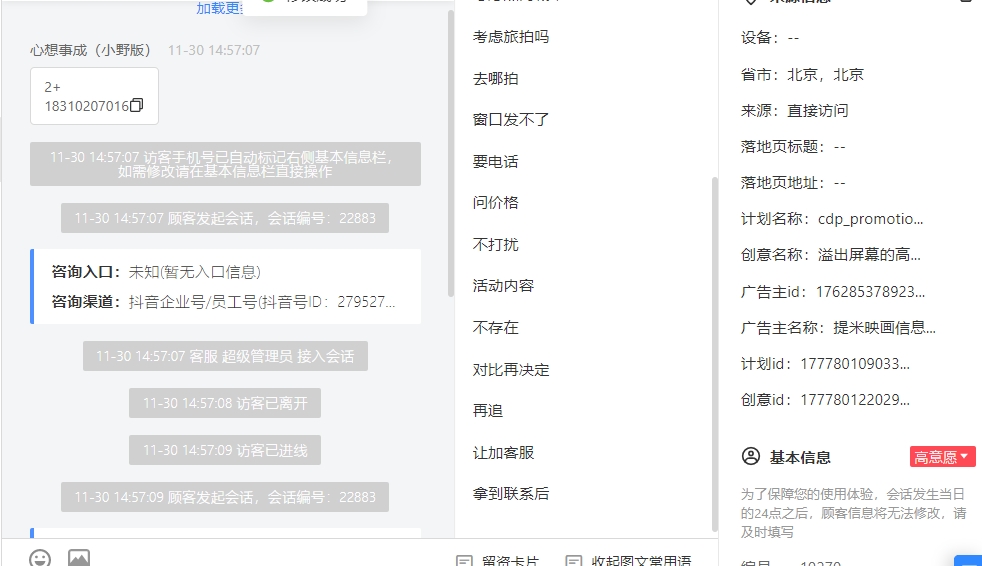Viewport: 982px width, 566px height.
Task: Click the visitor name 心想事成（小野版）
Action: click(90, 50)
